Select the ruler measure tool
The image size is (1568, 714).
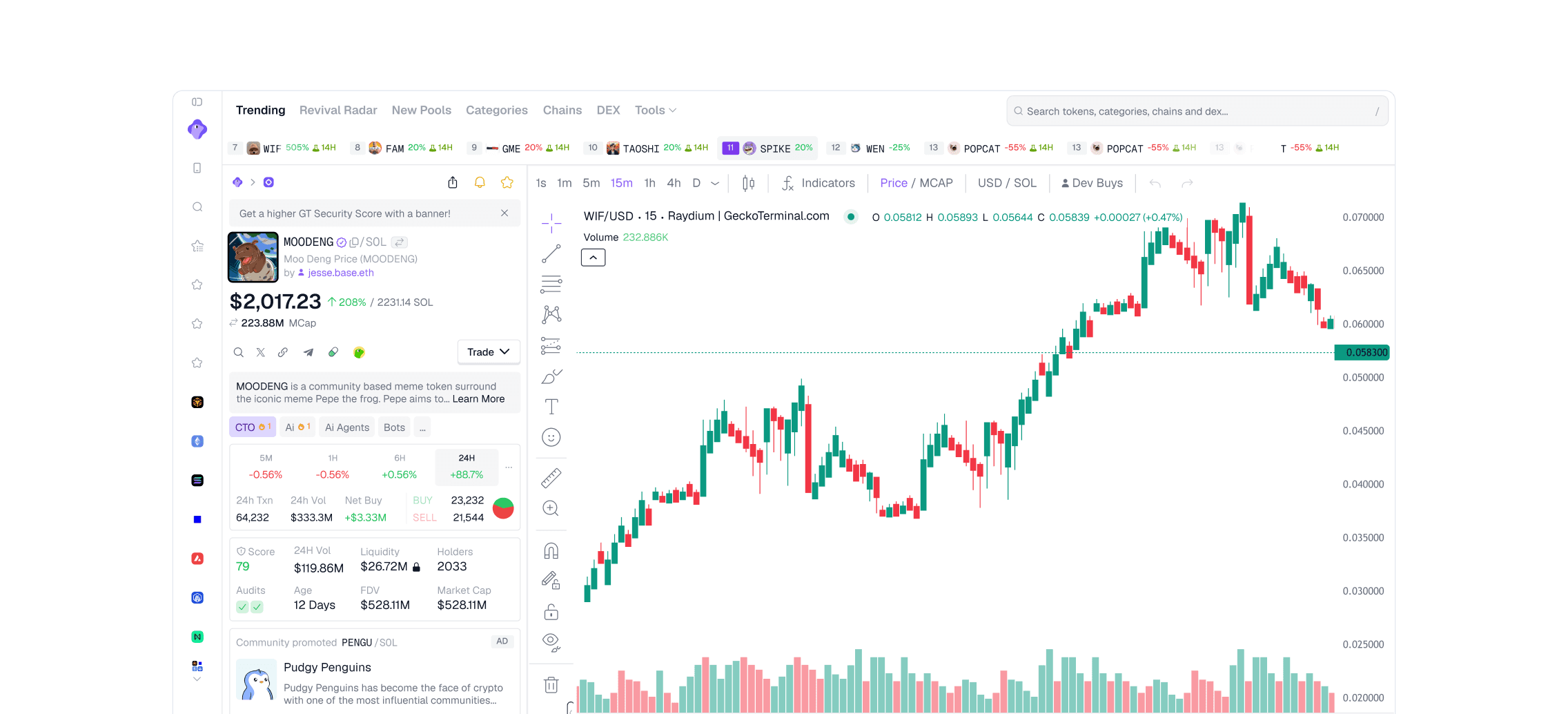[551, 477]
